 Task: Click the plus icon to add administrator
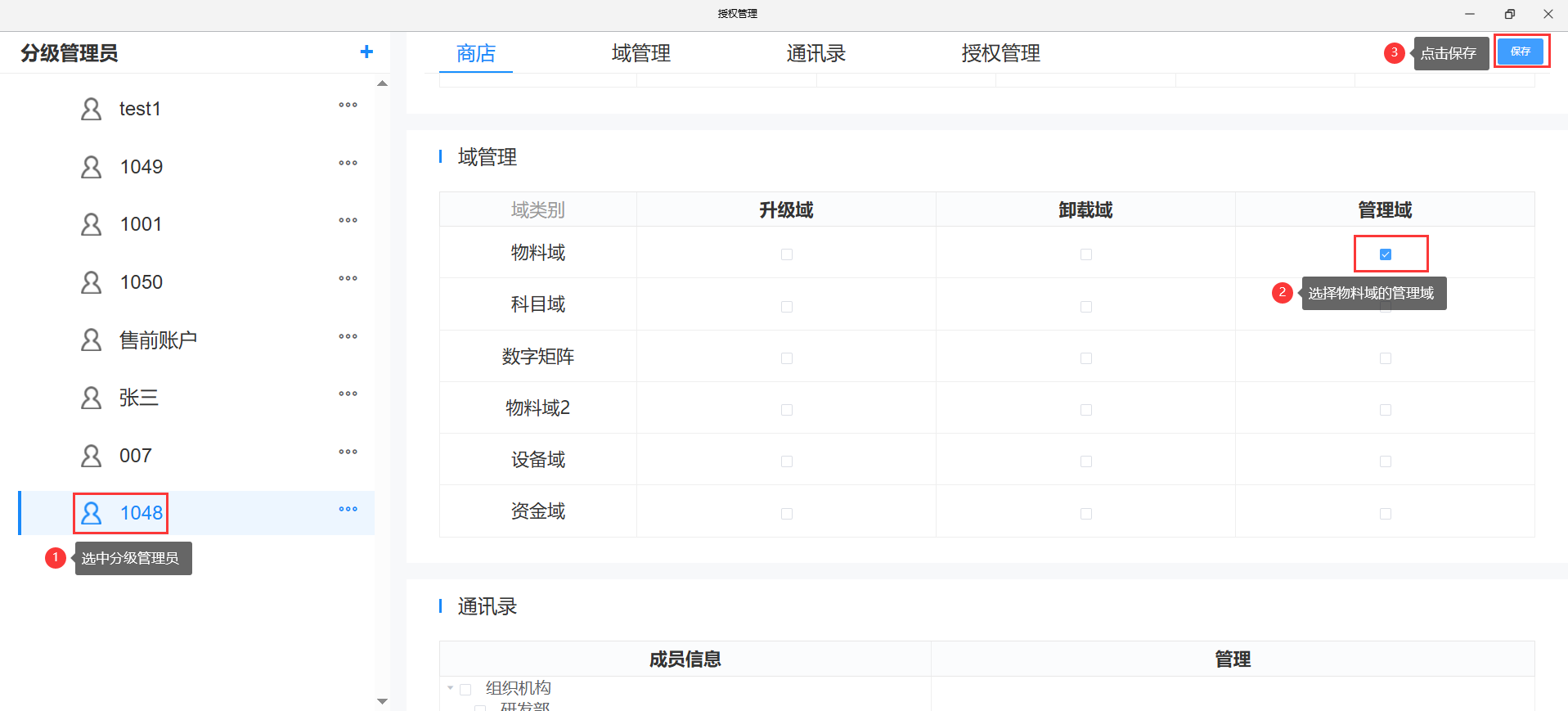[x=366, y=52]
